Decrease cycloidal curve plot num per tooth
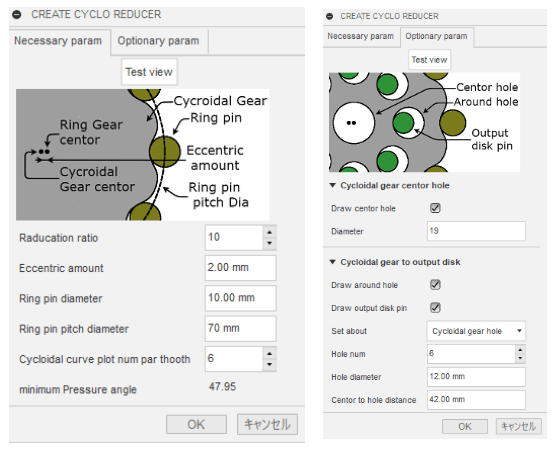Screen dimensions: 557x450 tap(270, 364)
